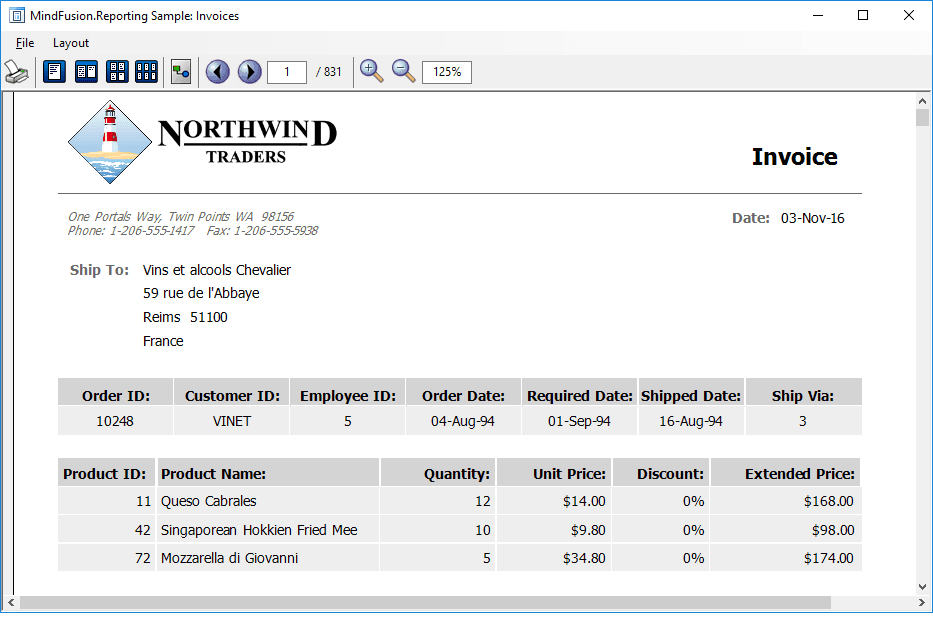The width and height of the screenshot is (933, 632).
Task: Click the Northwind Traders lighthouse logo
Action: 110,142
